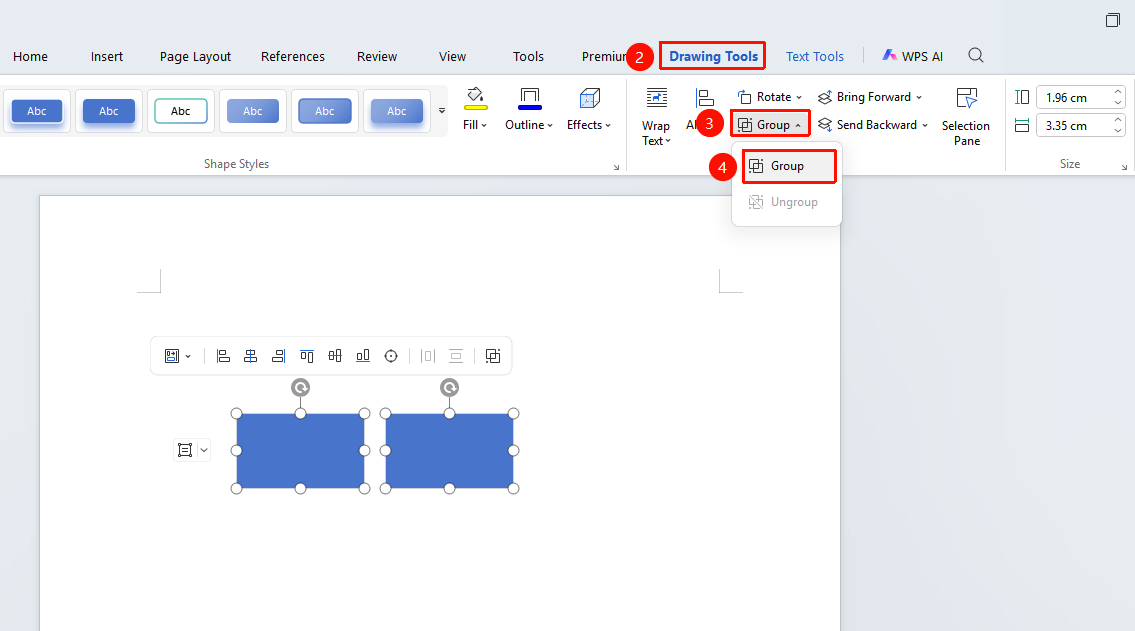Screen dimensions: 1135x631
Task: Expand the Send Backward dropdown arrow
Action: 925,125
